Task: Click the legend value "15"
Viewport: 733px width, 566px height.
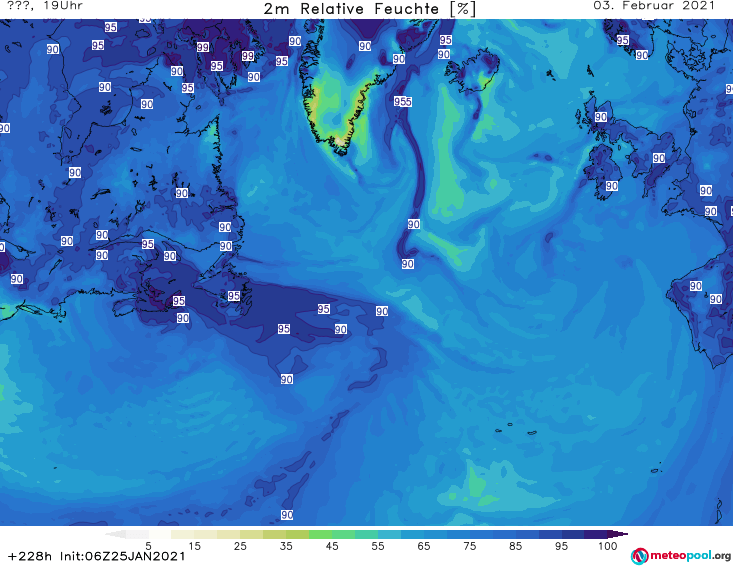Action: [194, 545]
